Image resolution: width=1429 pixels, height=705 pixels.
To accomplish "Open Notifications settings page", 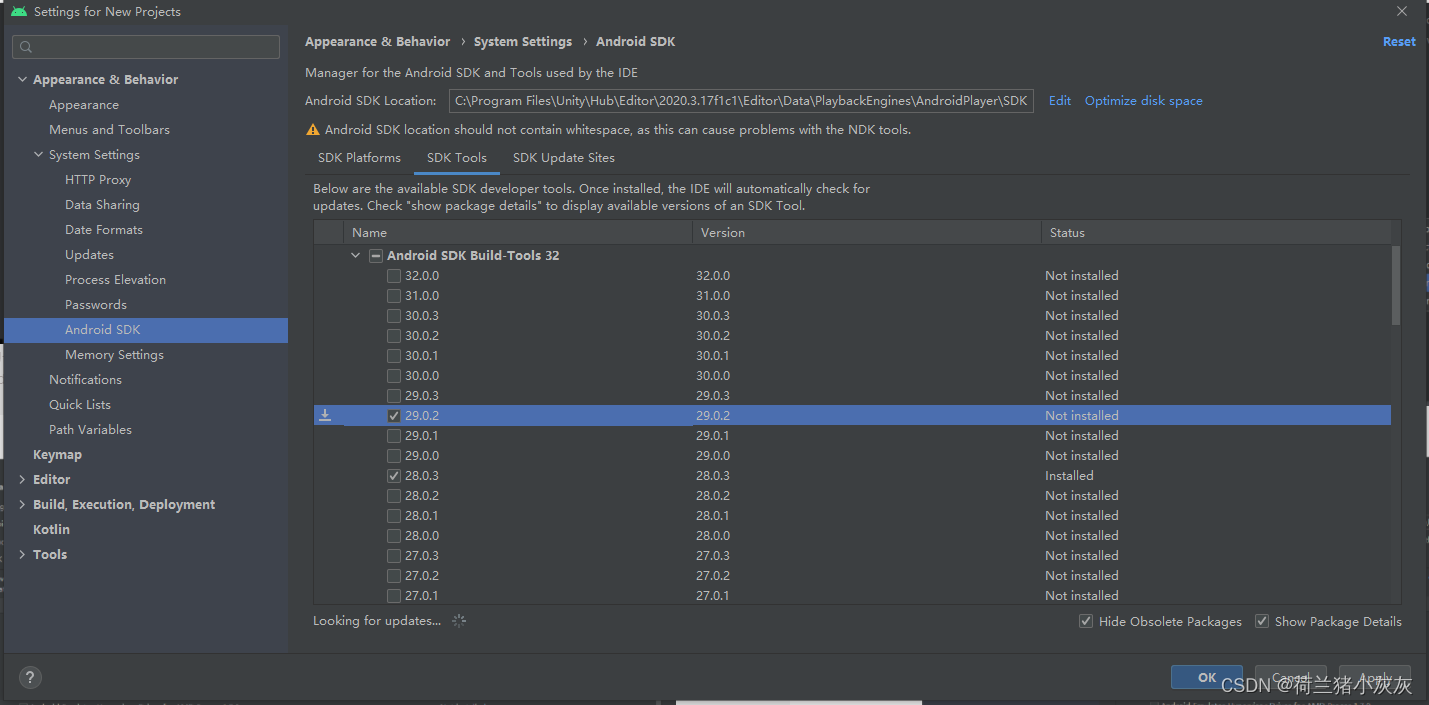I will click(85, 380).
